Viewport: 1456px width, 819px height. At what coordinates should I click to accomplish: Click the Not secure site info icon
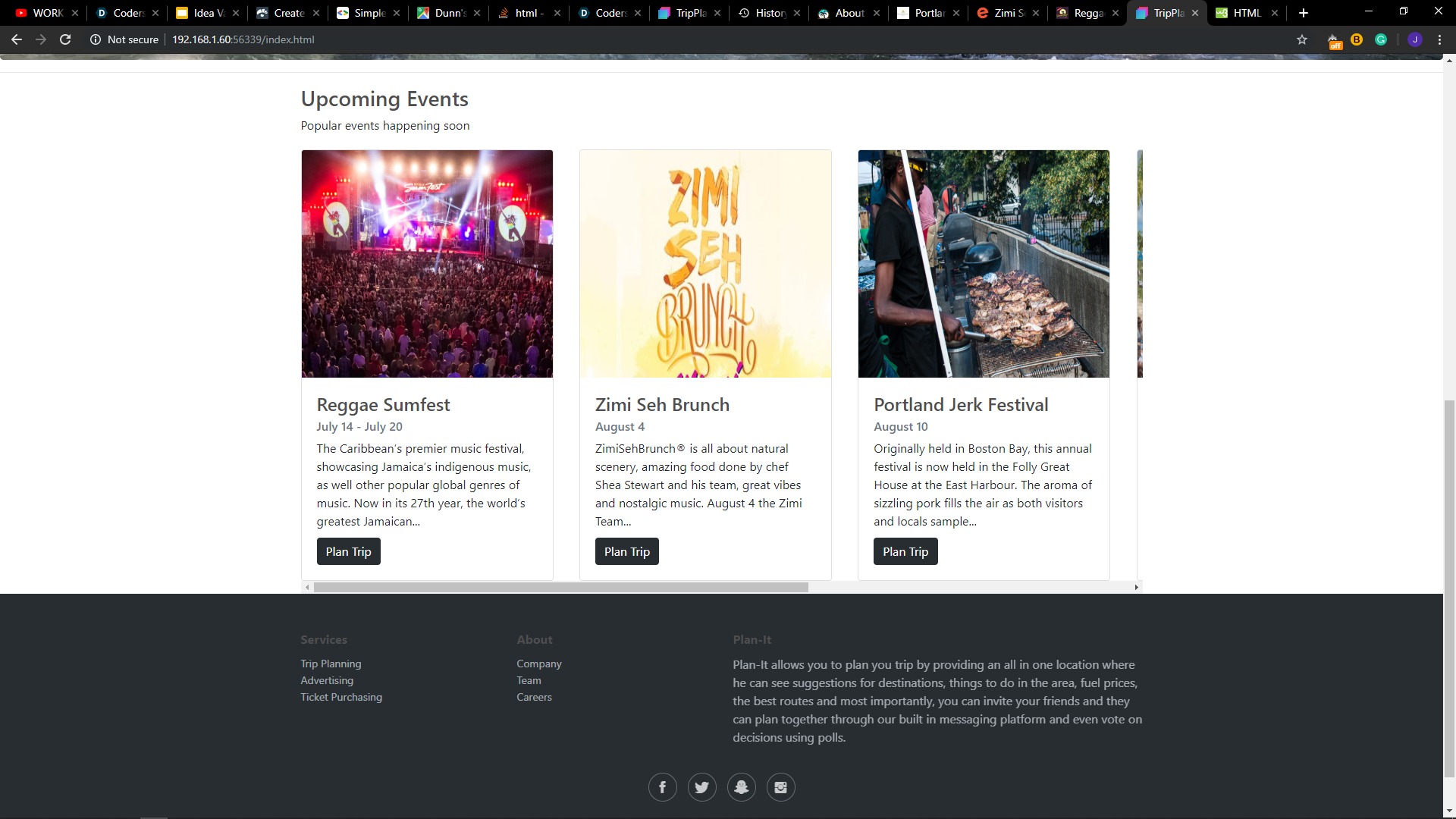[x=96, y=39]
